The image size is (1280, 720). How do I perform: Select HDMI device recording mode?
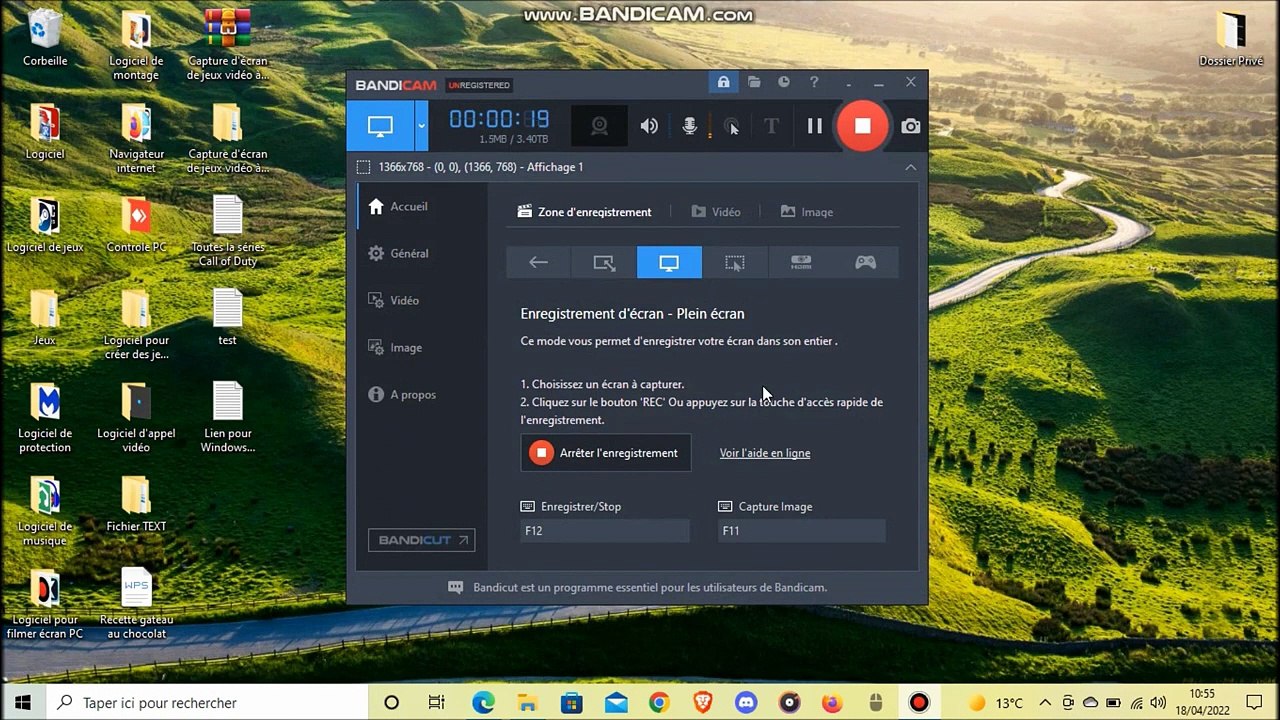click(x=800, y=262)
